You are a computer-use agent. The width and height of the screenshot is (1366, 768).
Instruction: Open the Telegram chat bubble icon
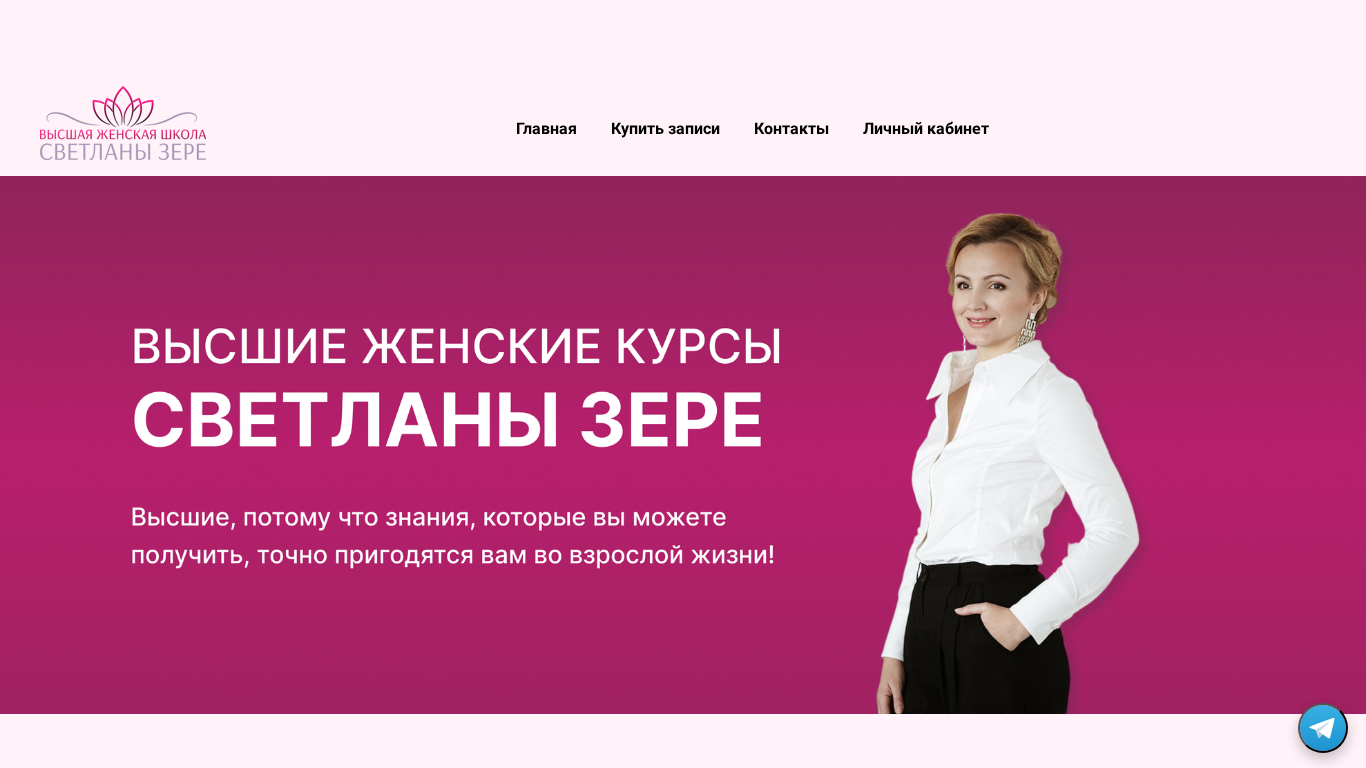tap(1322, 728)
